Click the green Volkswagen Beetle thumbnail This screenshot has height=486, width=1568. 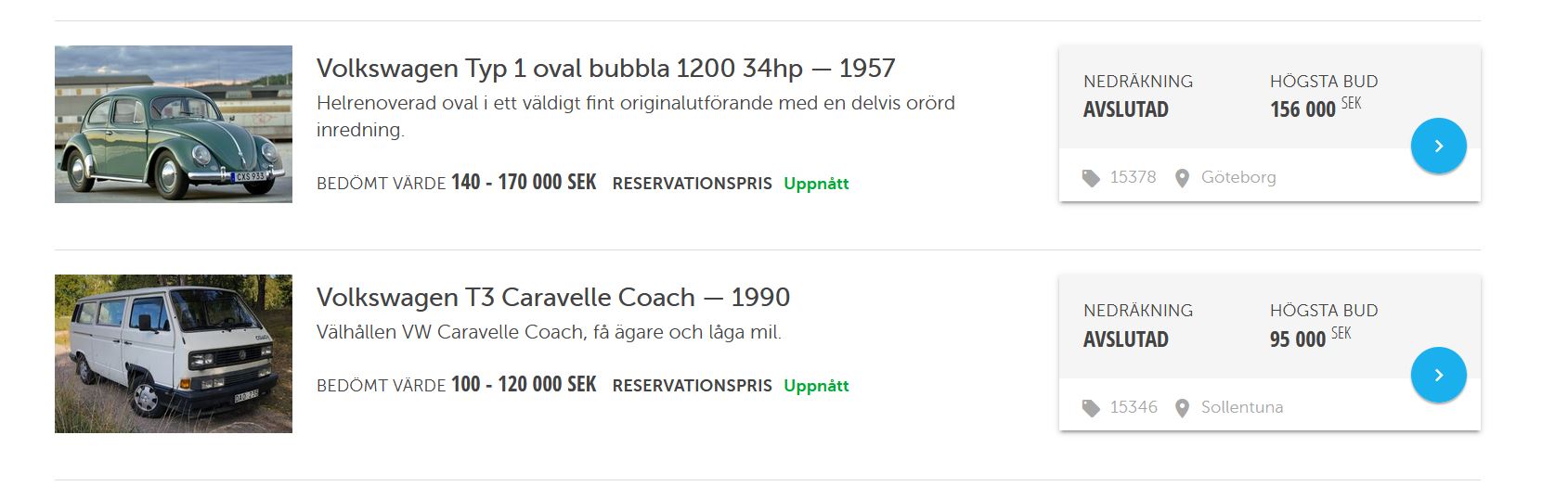[174, 124]
